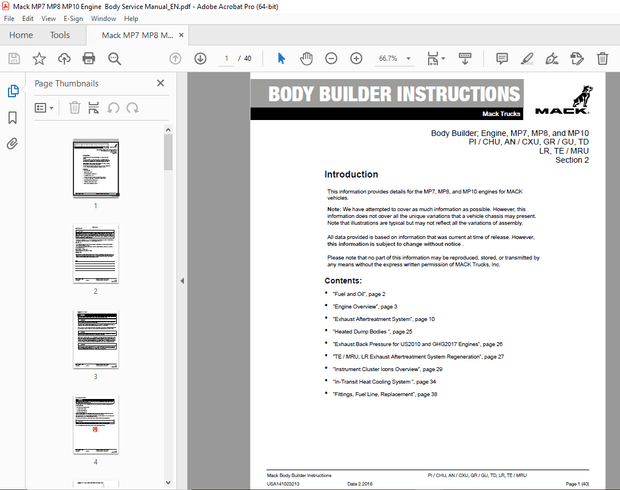Follow "TE / MRU, LR Exhaust" page 27 link
Screen dimensions: 620x490
(x=418, y=357)
